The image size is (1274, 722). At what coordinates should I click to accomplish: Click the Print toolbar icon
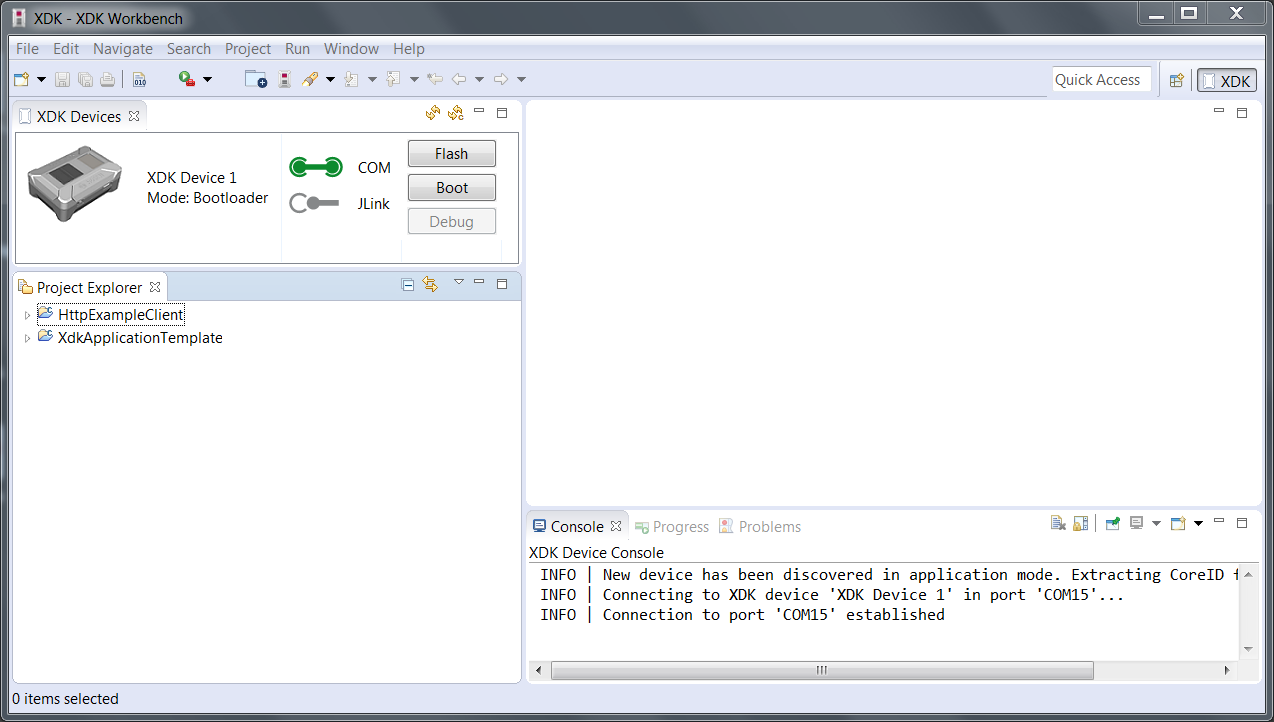click(x=107, y=79)
